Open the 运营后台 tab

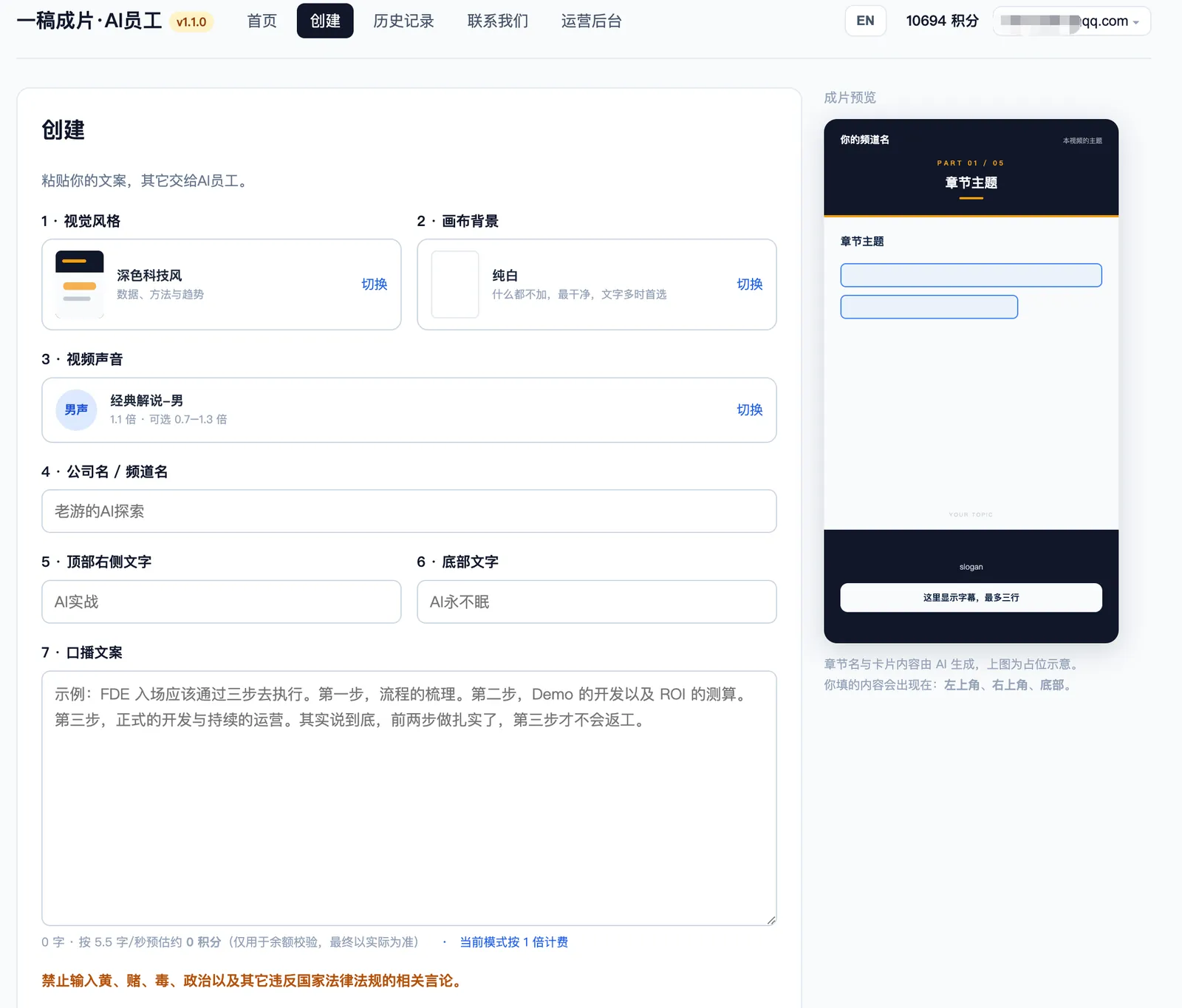[x=591, y=21]
